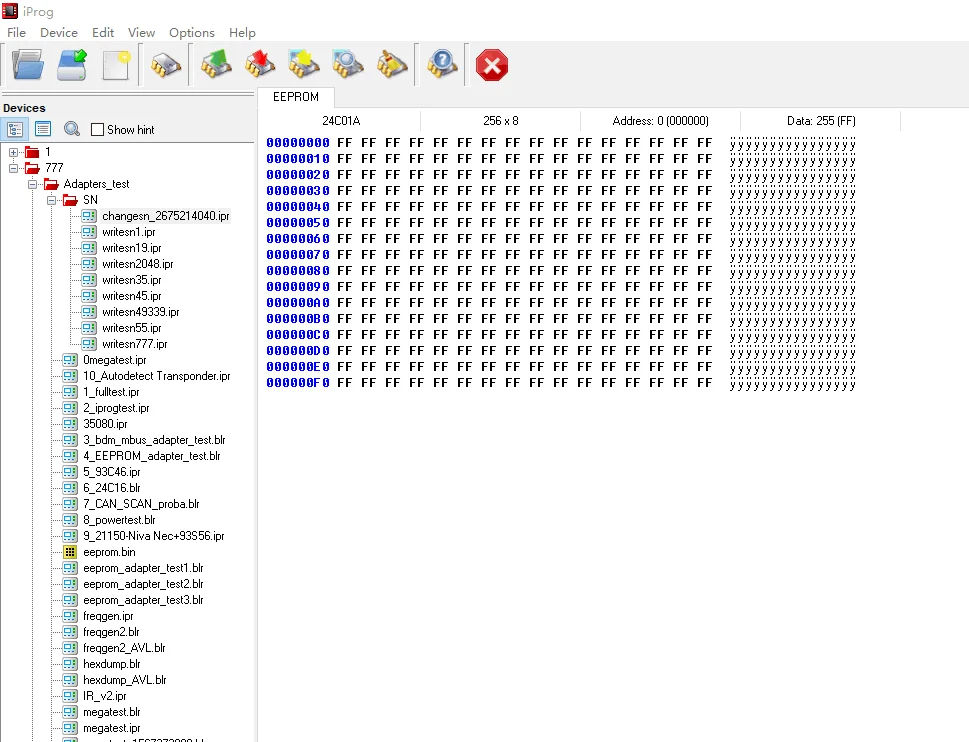Switch Devices panel to tree view

coord(15,129)
